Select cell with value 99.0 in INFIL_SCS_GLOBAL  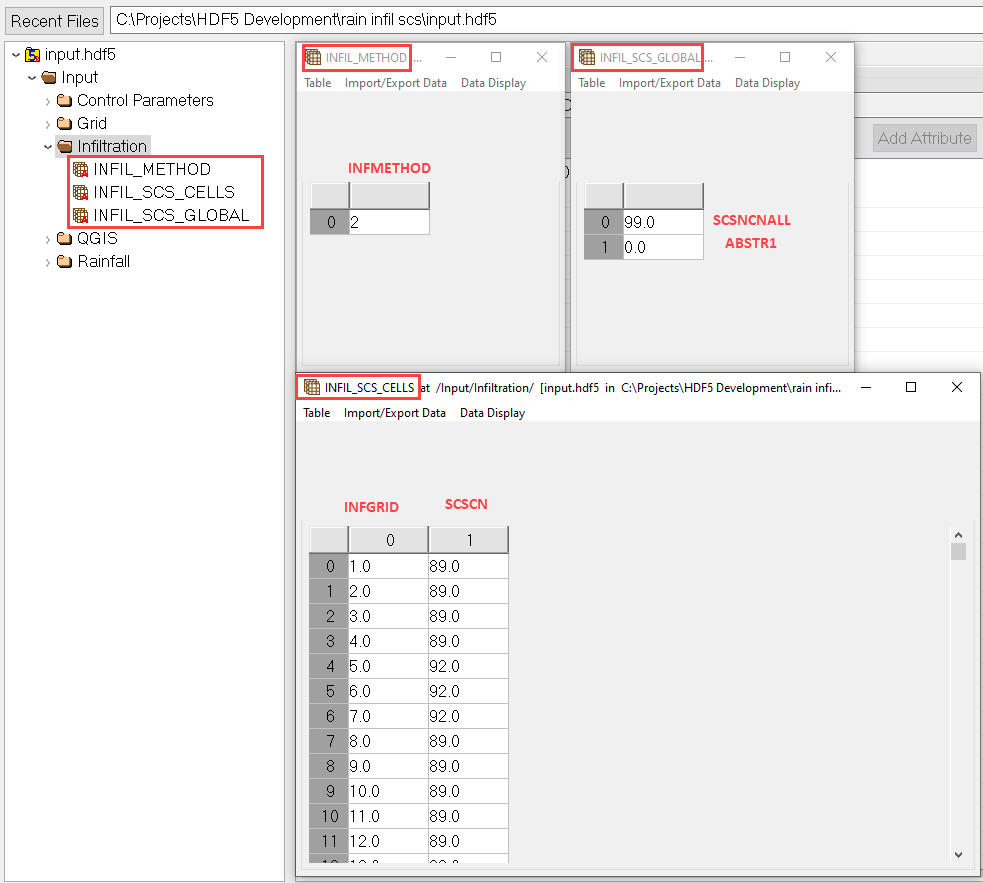coord(662,222)
